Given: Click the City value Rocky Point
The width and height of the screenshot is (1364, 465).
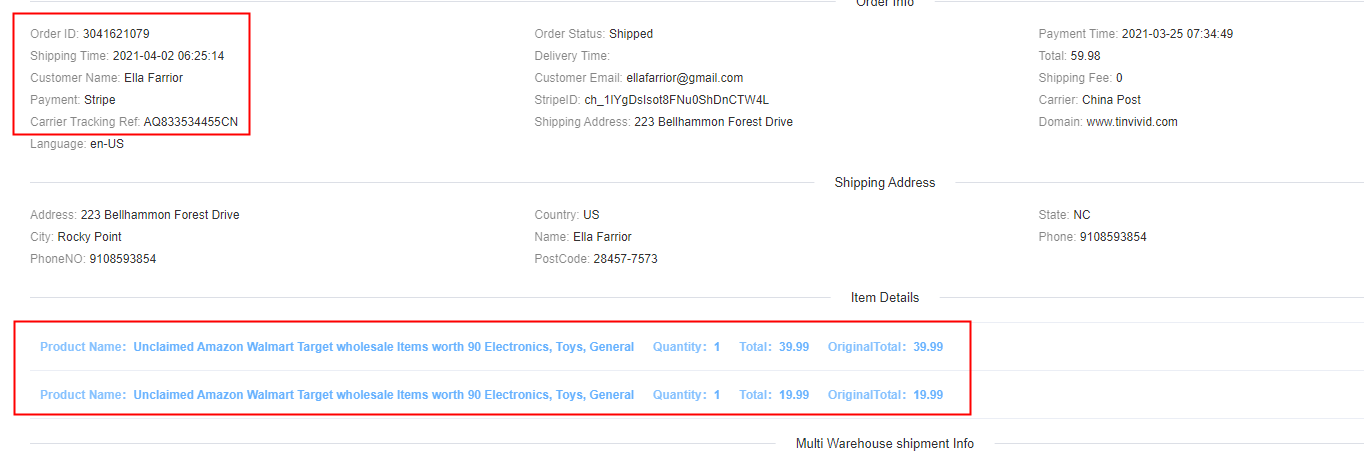Looking at the screenshot, I should pos(89,237).
